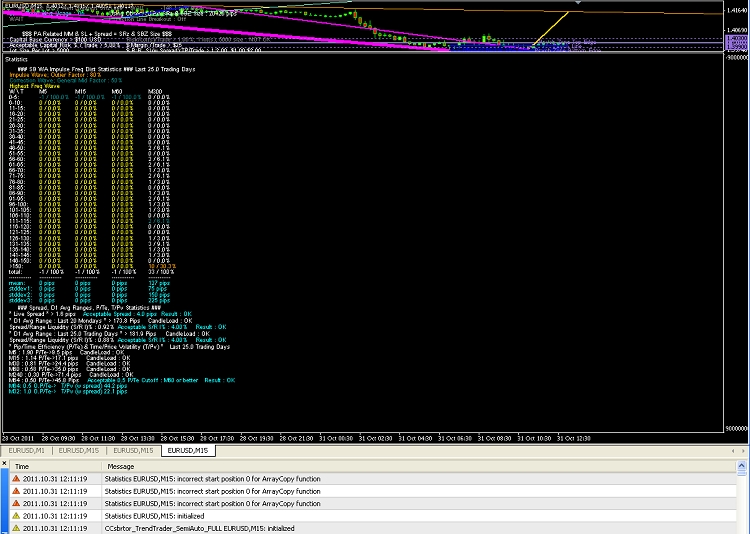
Task: Click 'Impulse Wave: Outer Factor : 80 %' text
Action: pos(55,75)
